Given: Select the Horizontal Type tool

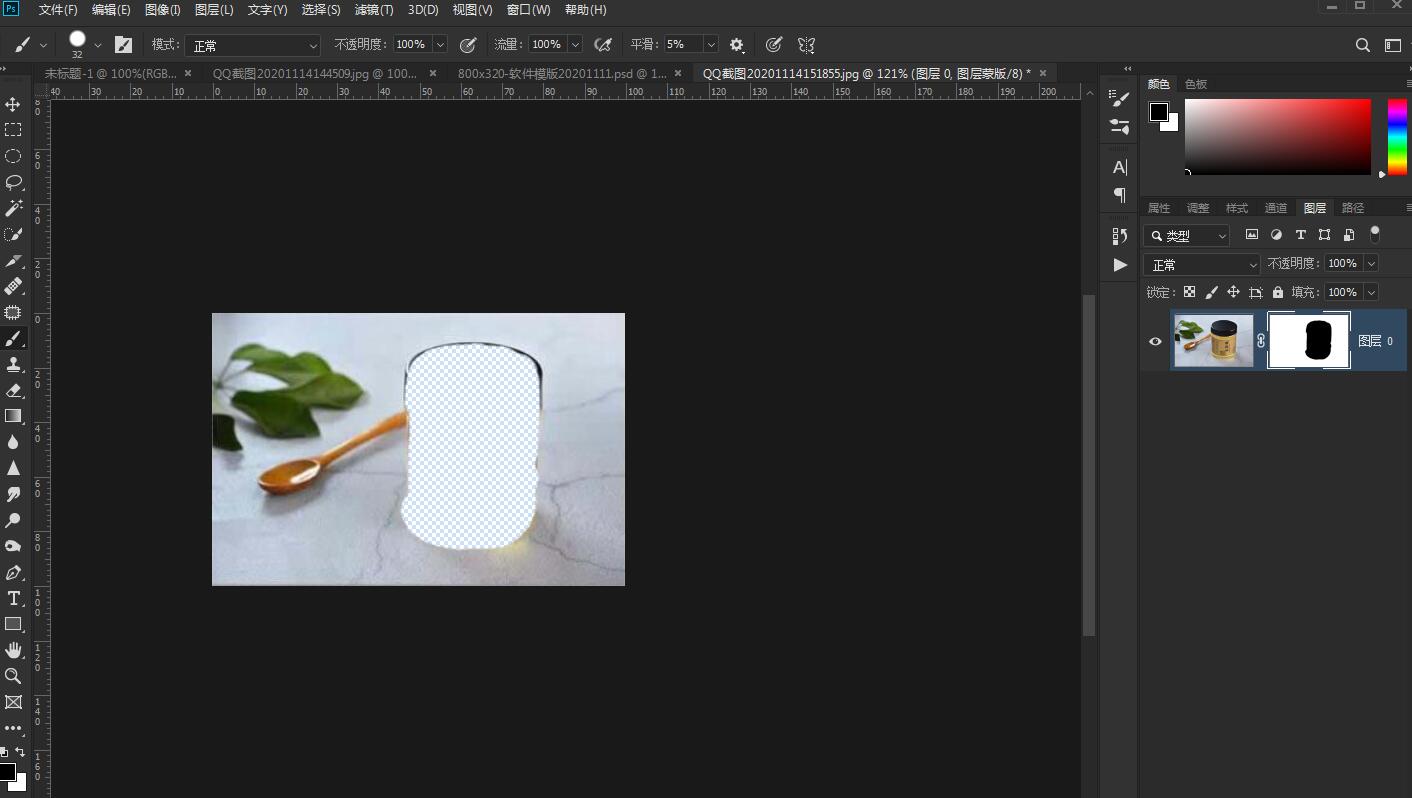Looking at the screenshot, I should 13,598.
